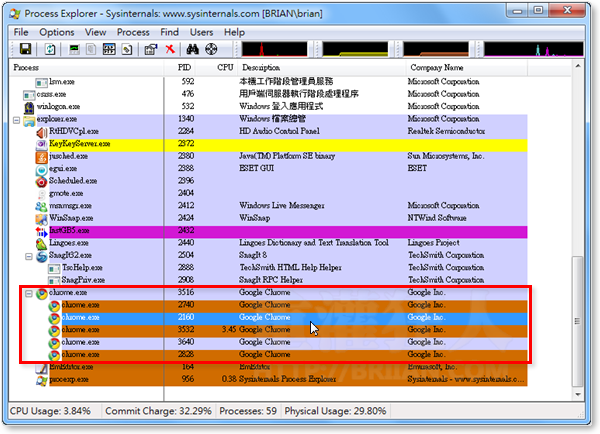Click the WinSnap.exe icon
Viewport: 600px width, 434px height.
pyautogui.click(x=41, y=219)
